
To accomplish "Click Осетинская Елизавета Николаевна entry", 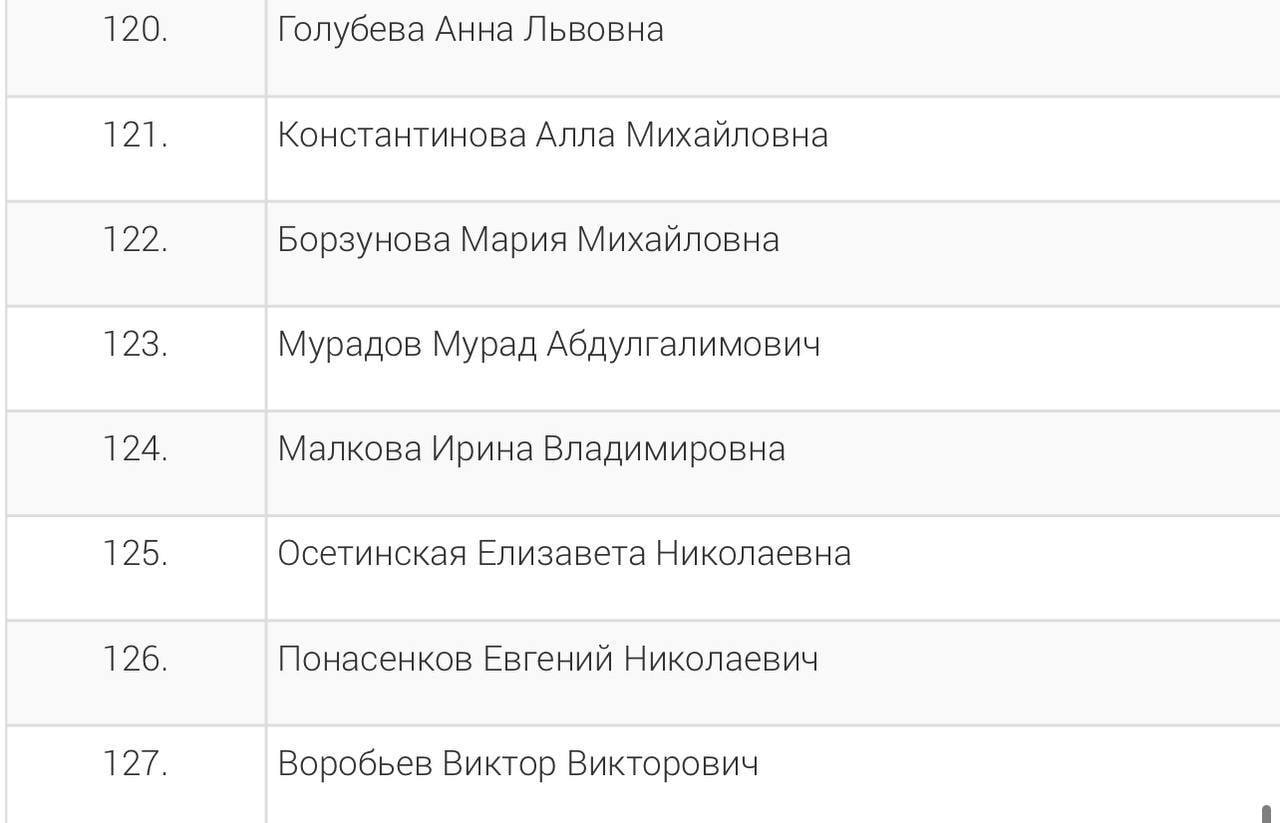I will pos(564,554).
